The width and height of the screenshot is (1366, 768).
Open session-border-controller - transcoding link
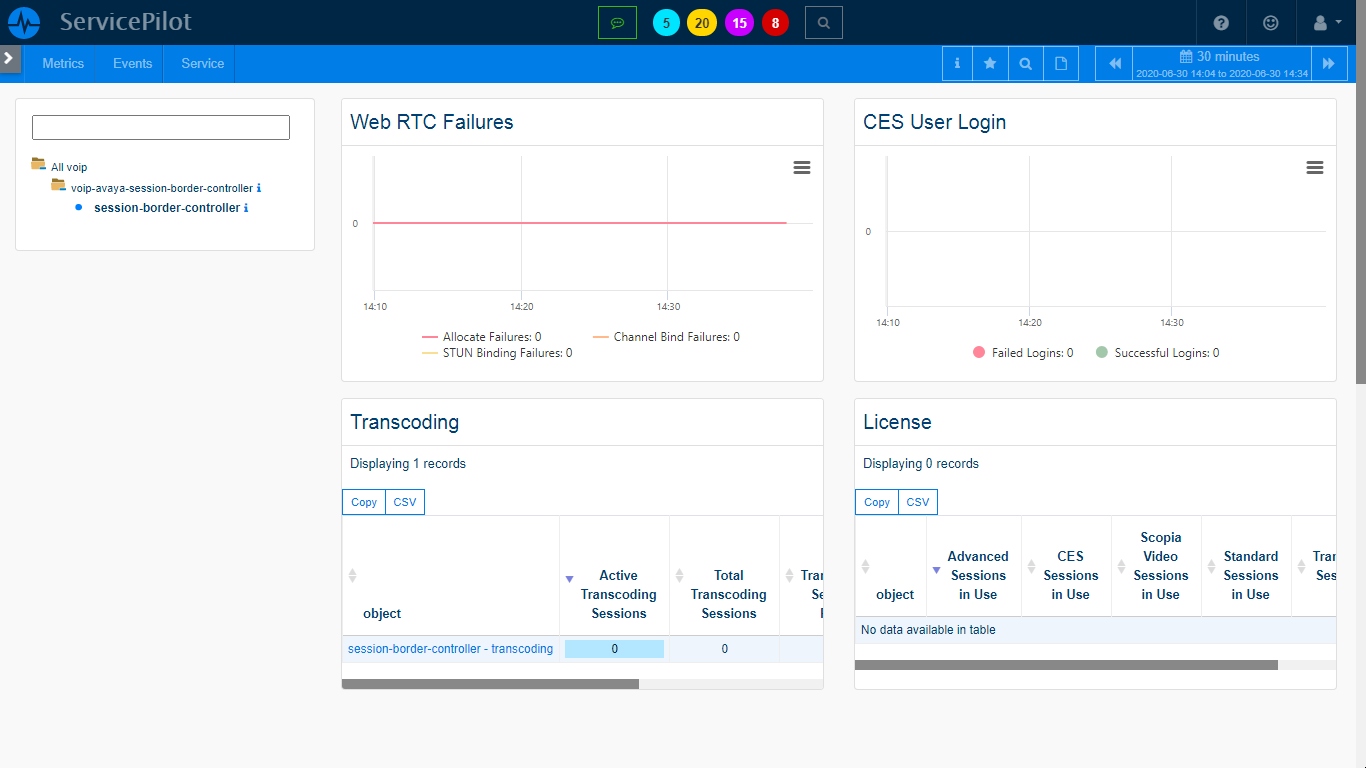tap(450, 649)
